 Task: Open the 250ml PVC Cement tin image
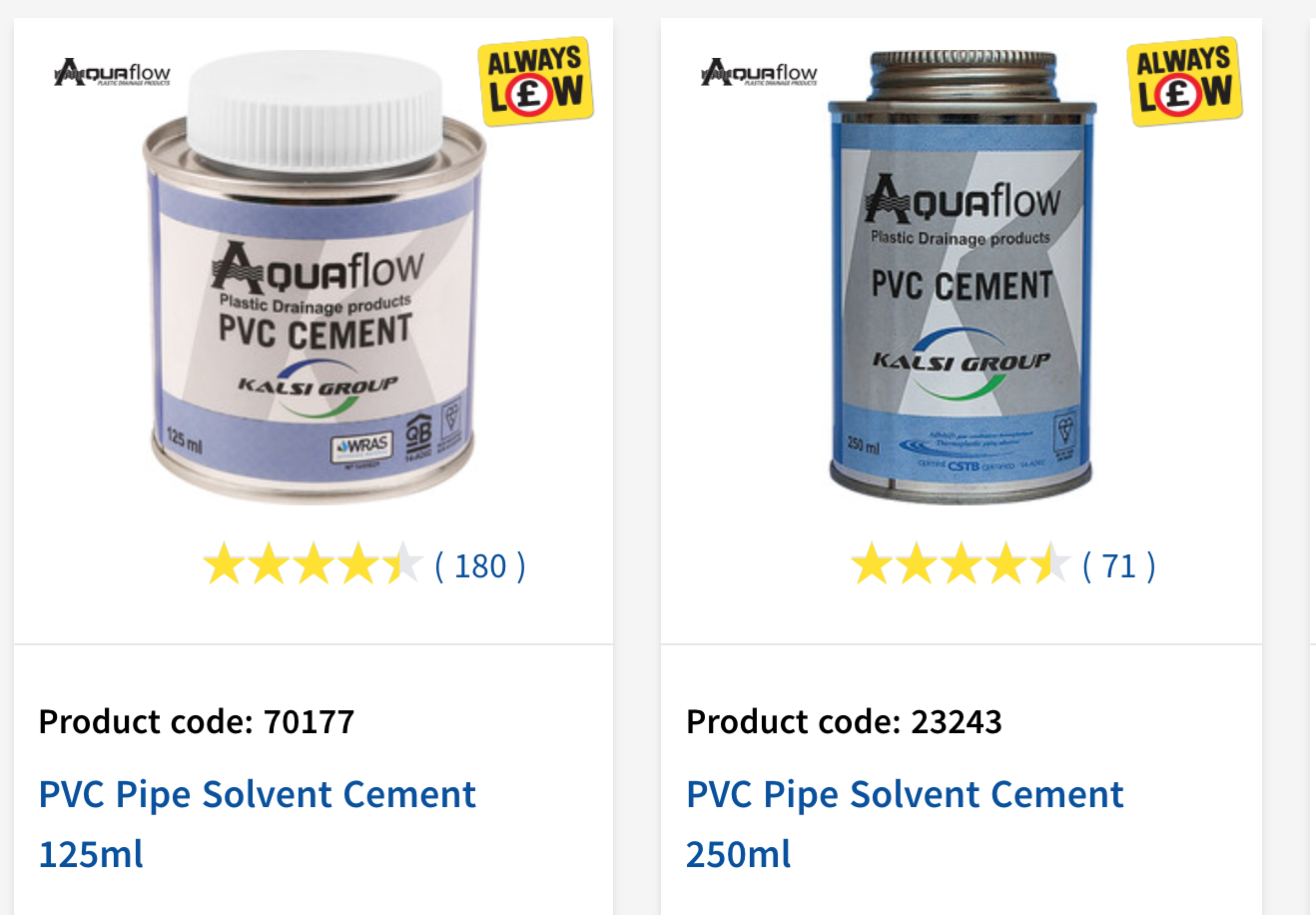pyautogui.click(x=962, y=275)
